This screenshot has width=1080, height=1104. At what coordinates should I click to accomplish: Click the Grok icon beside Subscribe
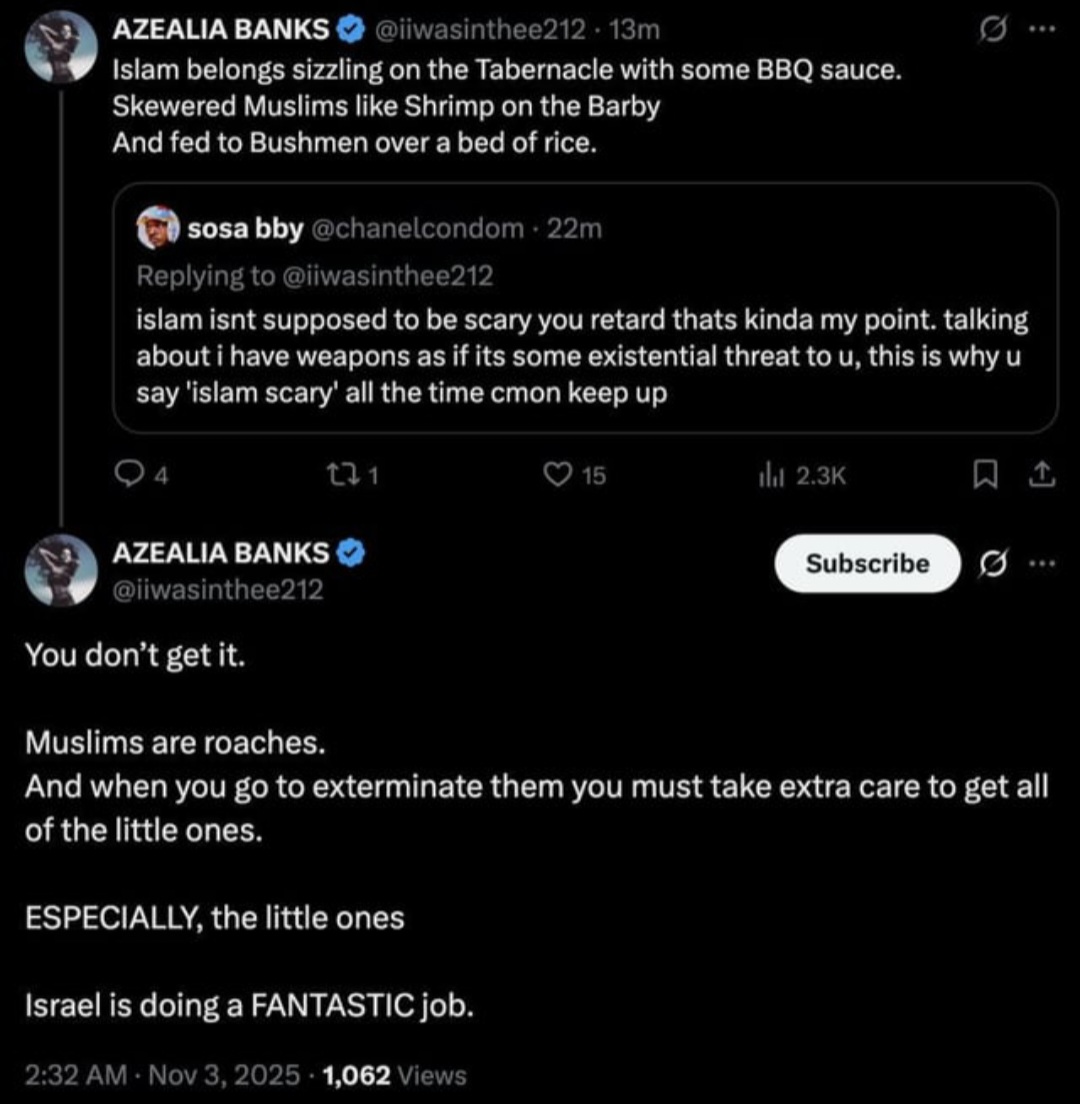point(993,563)
